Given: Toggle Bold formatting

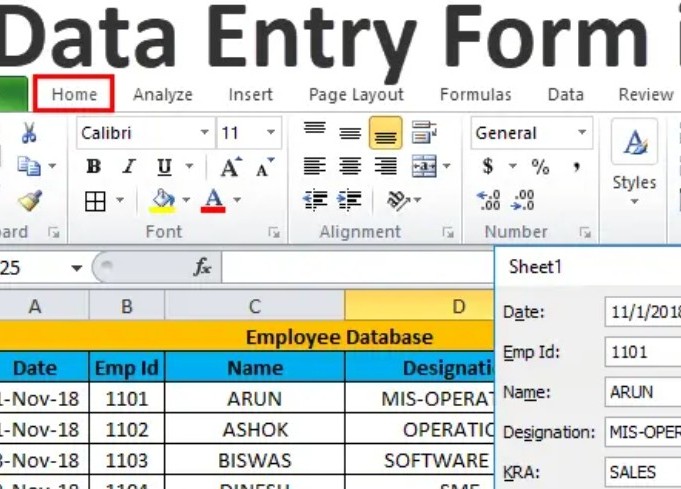Looking at the screenshot, I should click(x=93, y=166).
